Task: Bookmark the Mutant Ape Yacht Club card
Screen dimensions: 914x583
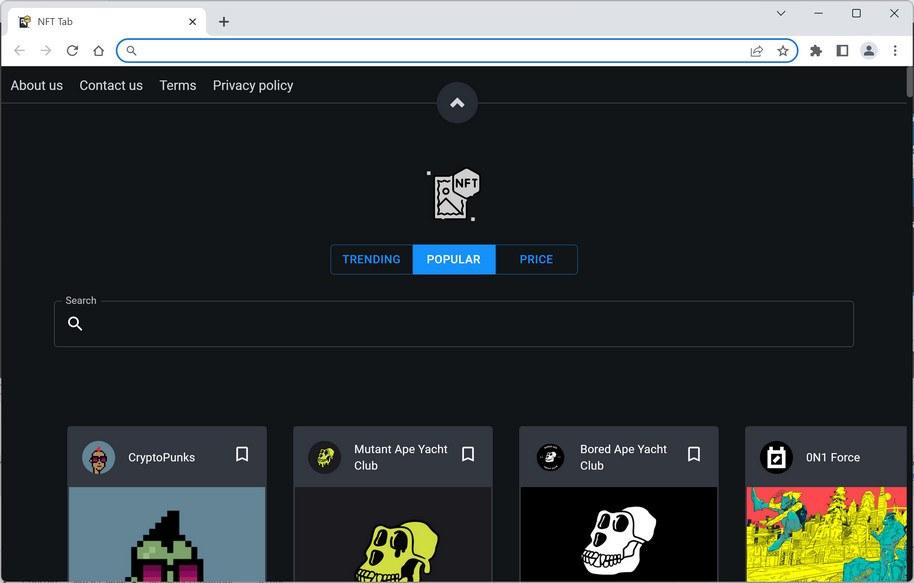Action: [467, 454]
